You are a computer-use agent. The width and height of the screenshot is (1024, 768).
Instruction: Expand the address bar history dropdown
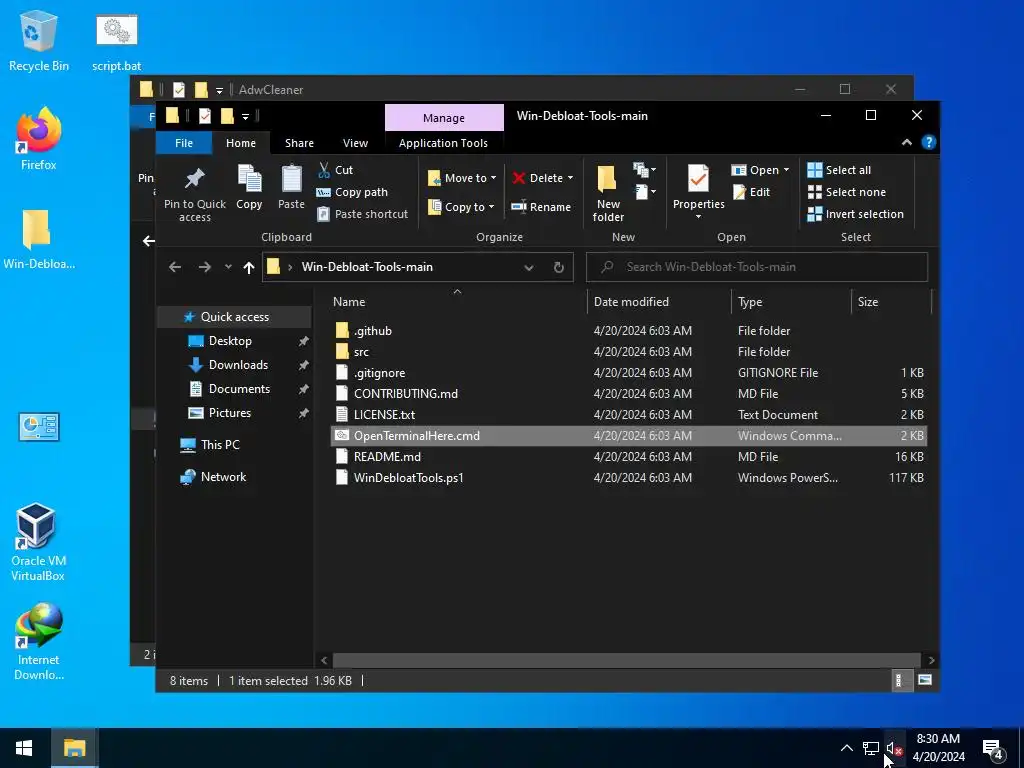point(529,267)
